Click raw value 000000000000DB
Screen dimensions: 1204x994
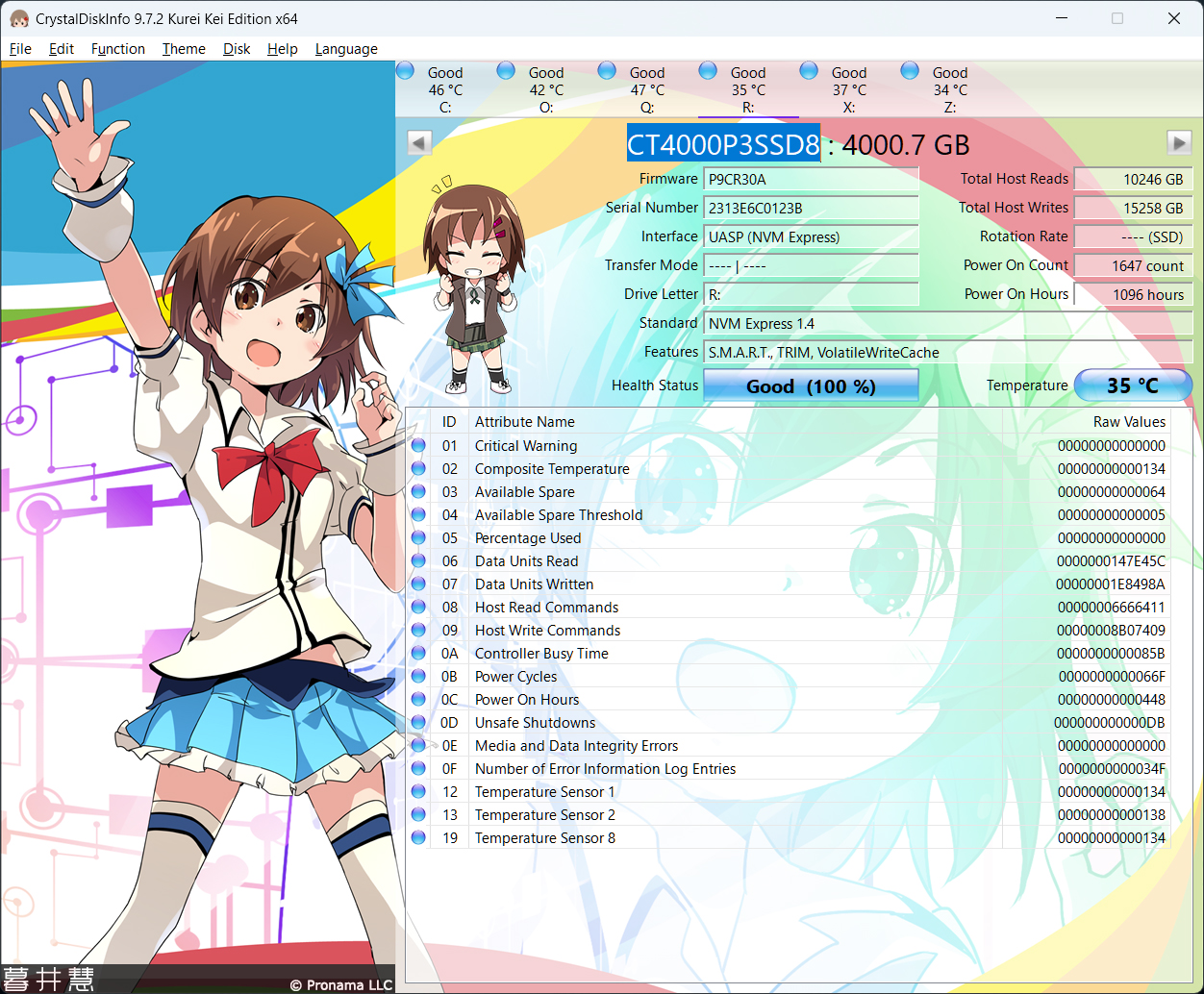pyautogui.click(x=1110, y=723)
